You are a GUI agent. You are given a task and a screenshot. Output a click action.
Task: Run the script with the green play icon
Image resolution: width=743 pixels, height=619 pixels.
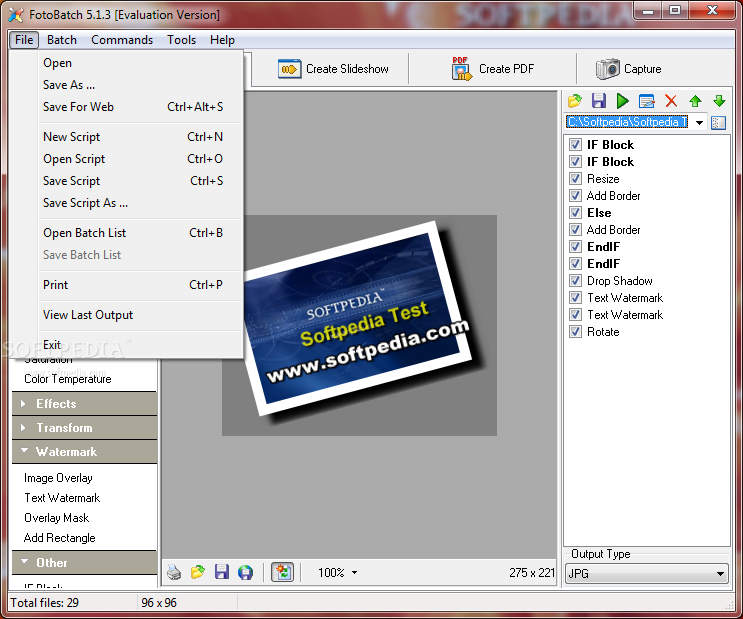point(623,101)
